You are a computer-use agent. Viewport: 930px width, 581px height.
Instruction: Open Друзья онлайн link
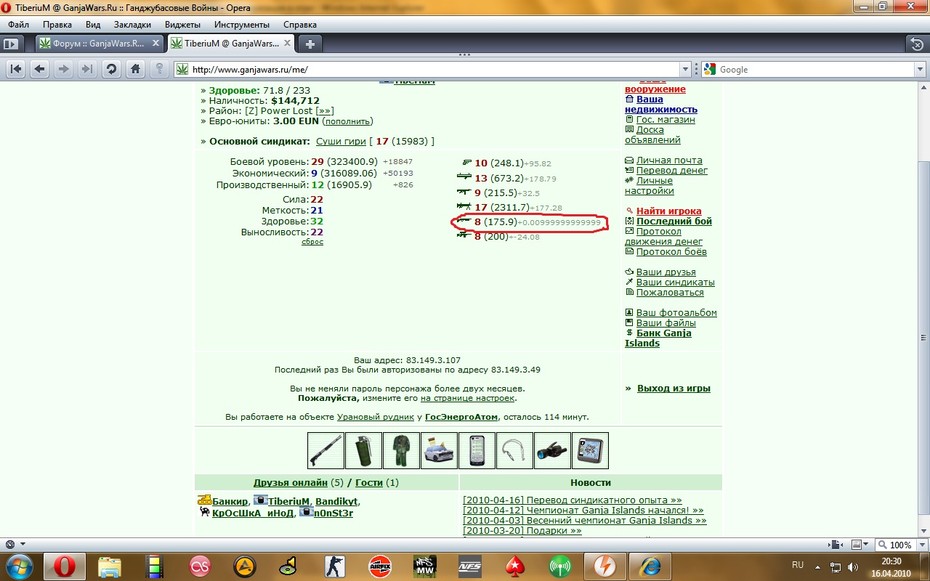[x=290, y=483]
